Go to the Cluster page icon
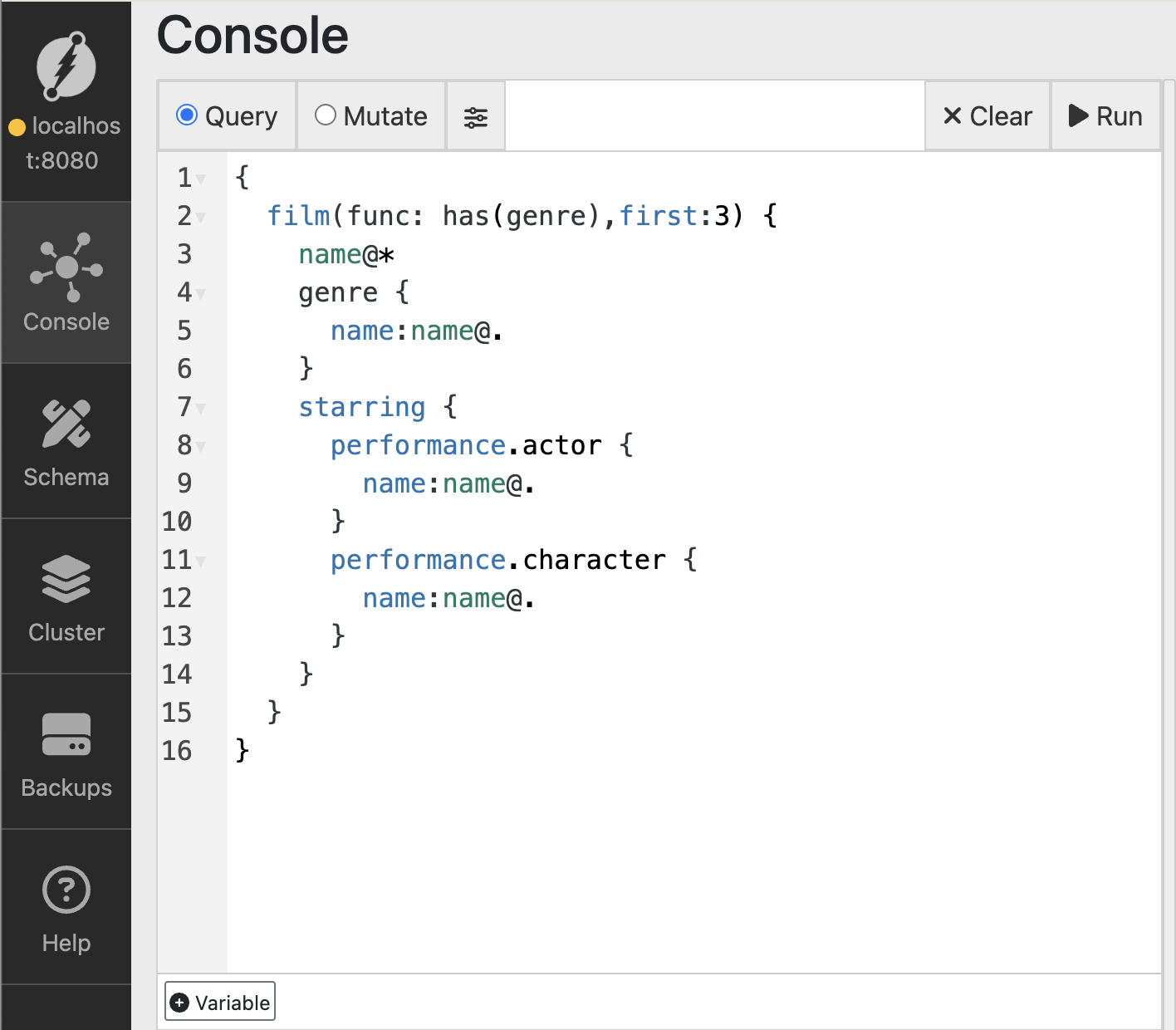1176x1030 pixels. pos(66,579)
